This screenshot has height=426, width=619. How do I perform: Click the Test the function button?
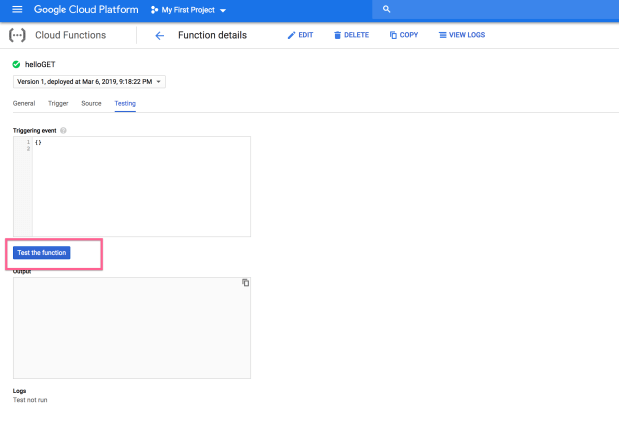pyautogui.click(x=41, y=253)
